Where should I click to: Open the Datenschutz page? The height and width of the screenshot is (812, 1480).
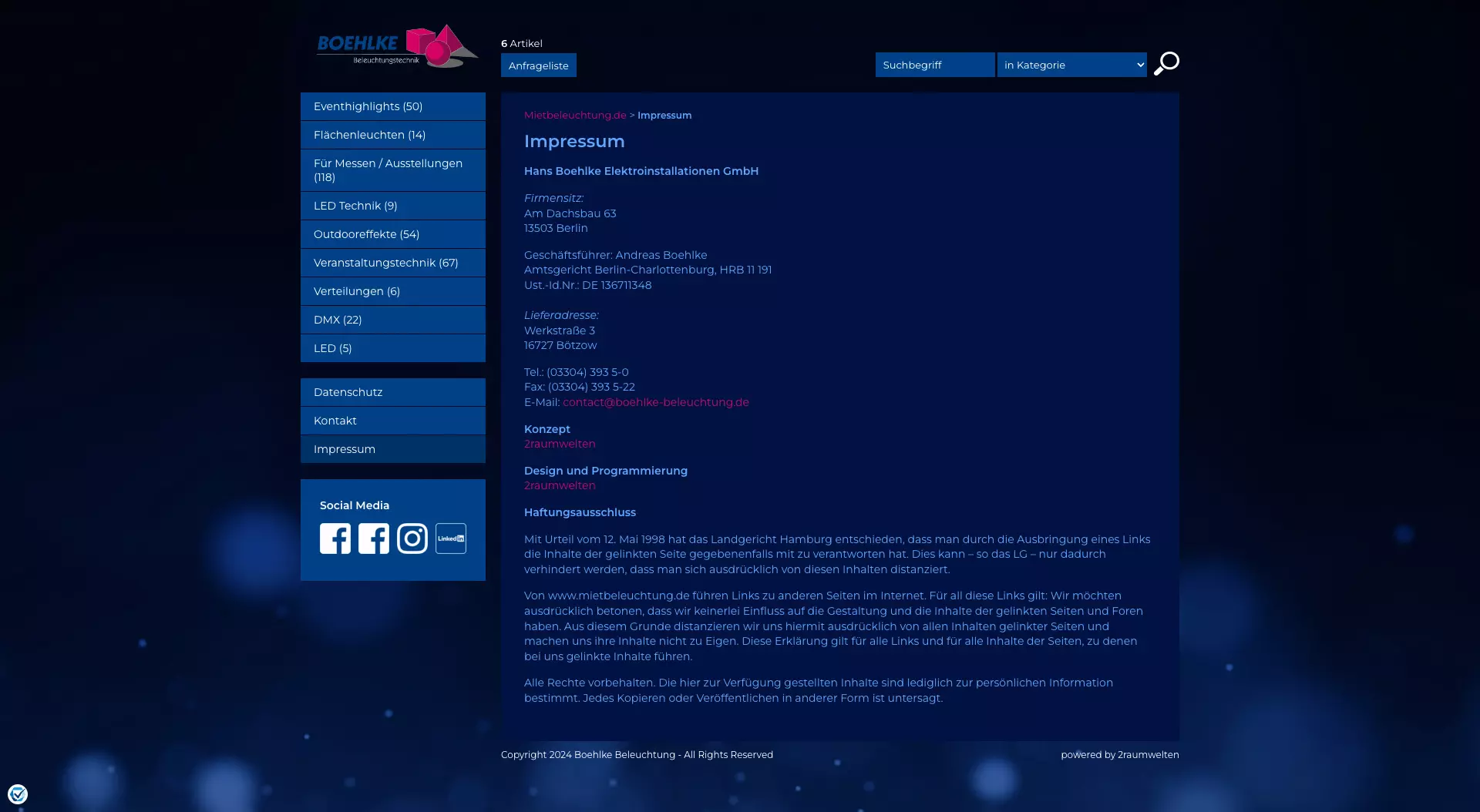(x=393, y=392)
